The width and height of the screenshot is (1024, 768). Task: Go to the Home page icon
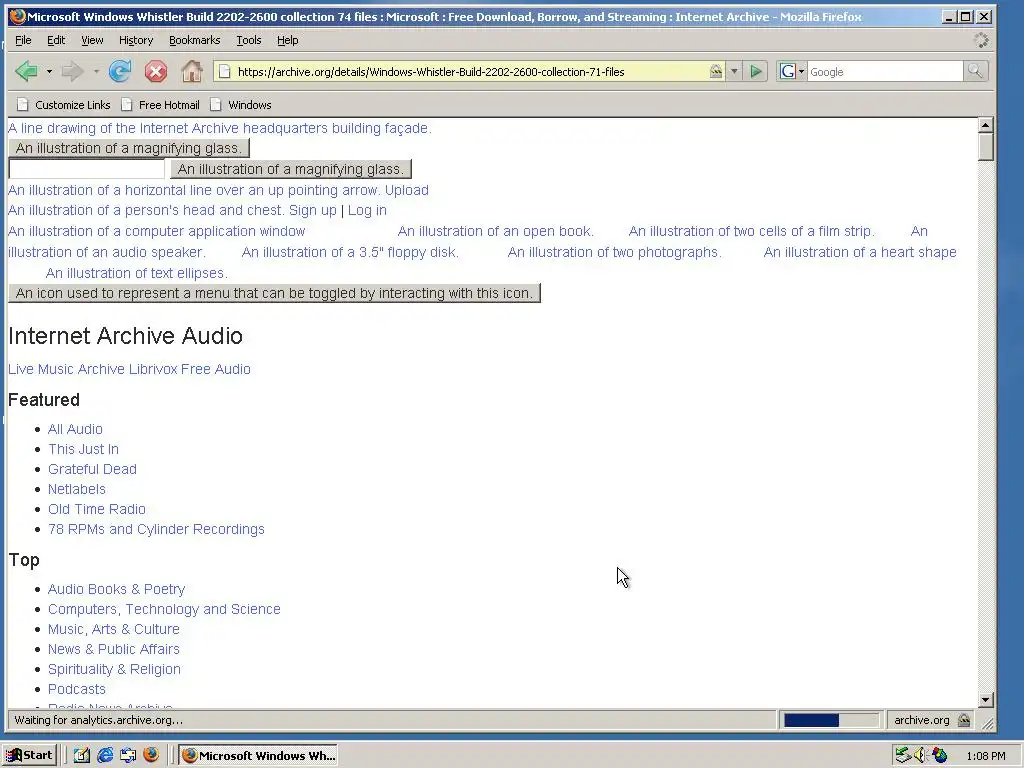pyautogui.click(x=191, y=71)
